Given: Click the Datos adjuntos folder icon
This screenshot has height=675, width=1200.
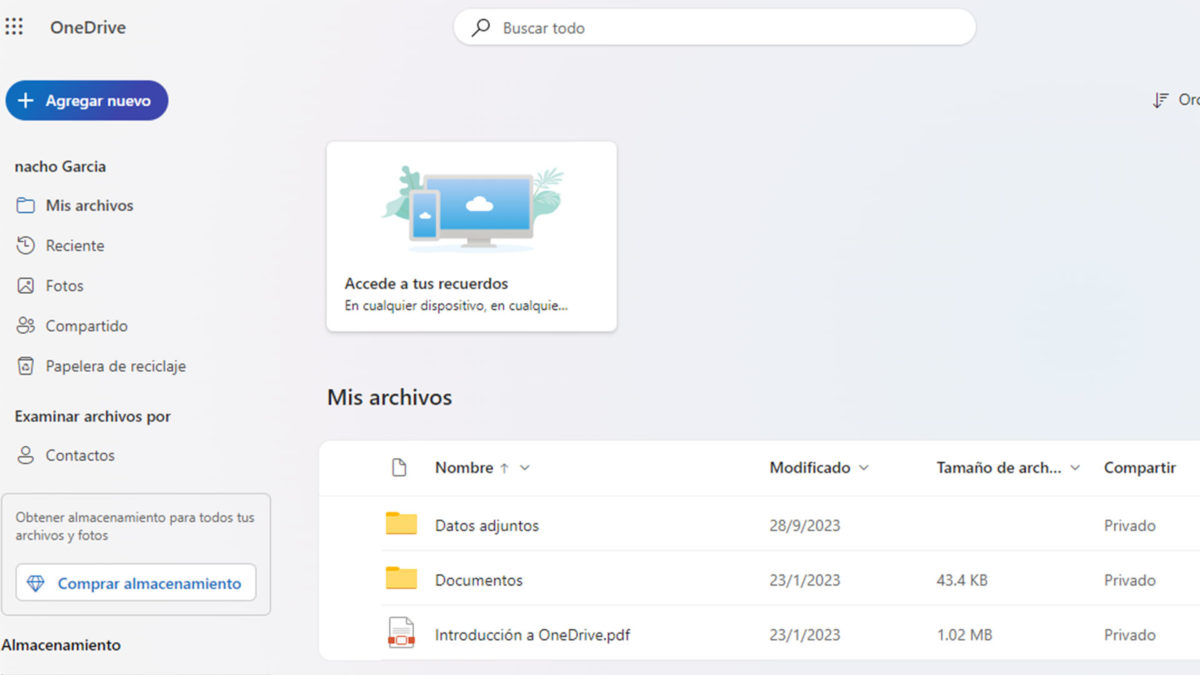Looking at the screenshot, I should pyautogui.click(x=400, y=523).
